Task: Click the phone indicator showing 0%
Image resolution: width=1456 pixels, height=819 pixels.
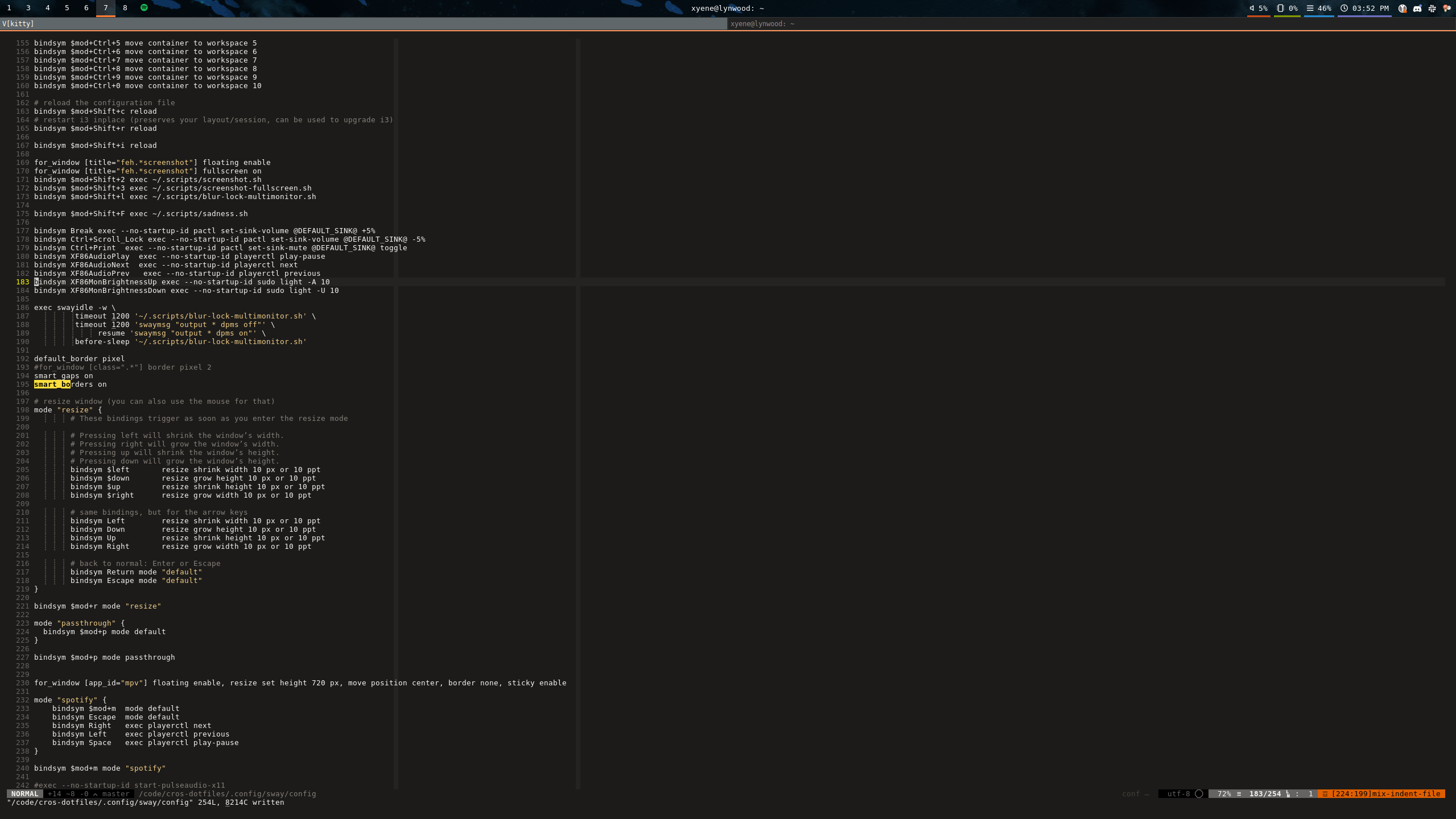Action: (x=1287, y=8)
